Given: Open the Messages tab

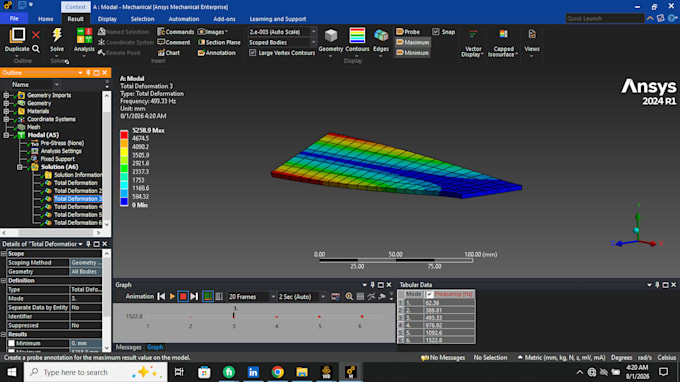Looking at the screenshot, I should [128, 347].
